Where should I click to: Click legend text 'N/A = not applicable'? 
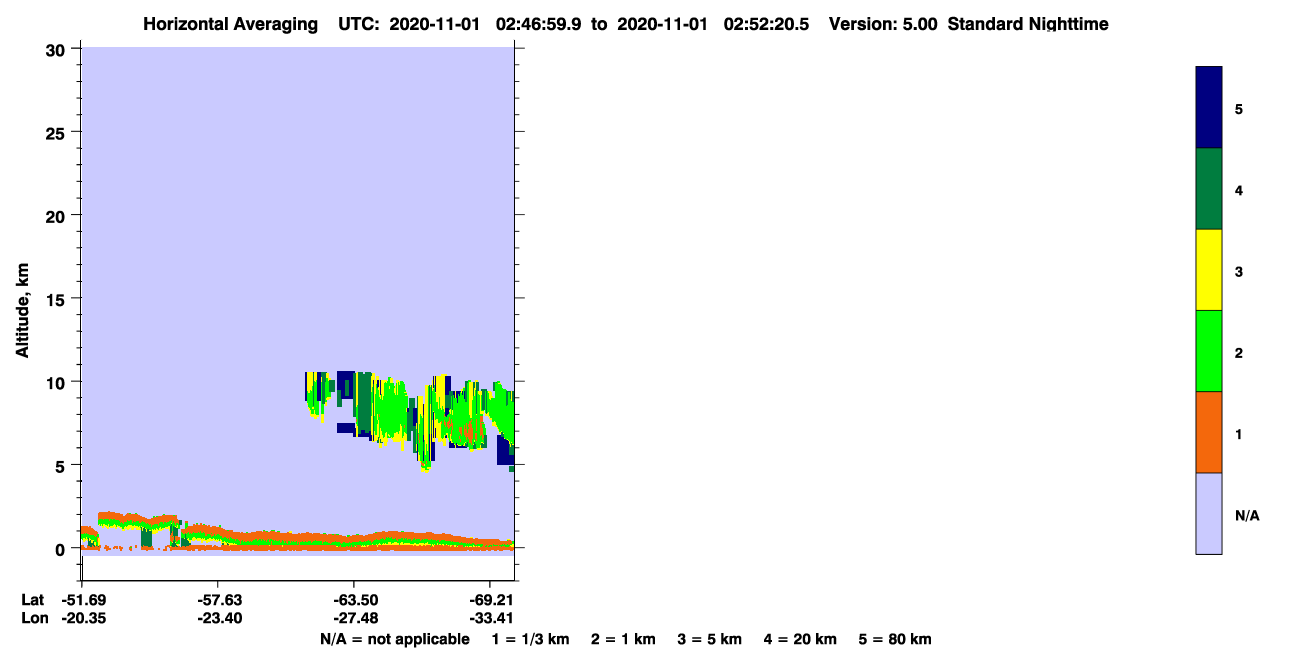395,639
